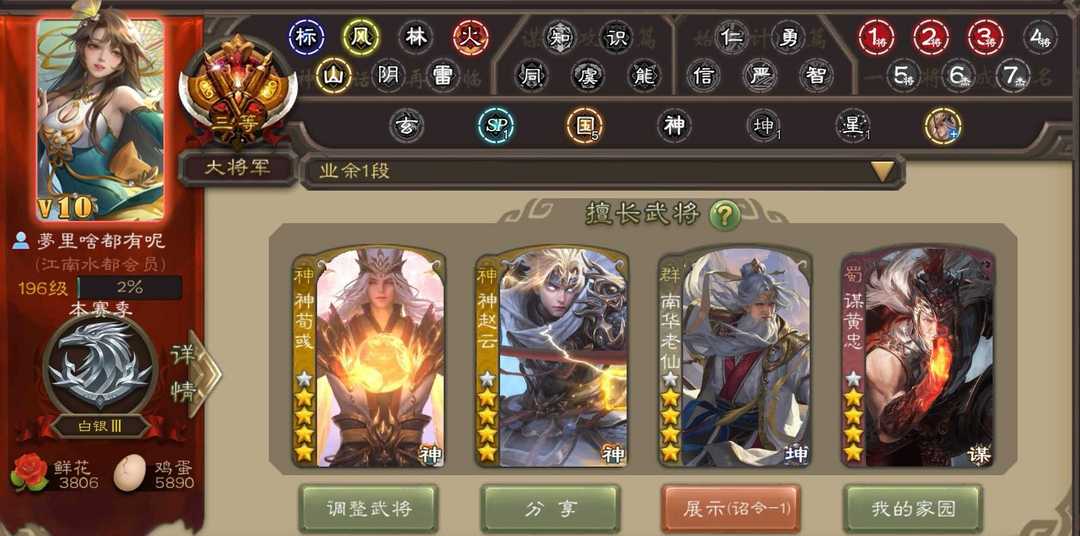Click the 展示(诏令-1) button
The width and height of the screenshot is (1080, 536).
click(731, 509)
